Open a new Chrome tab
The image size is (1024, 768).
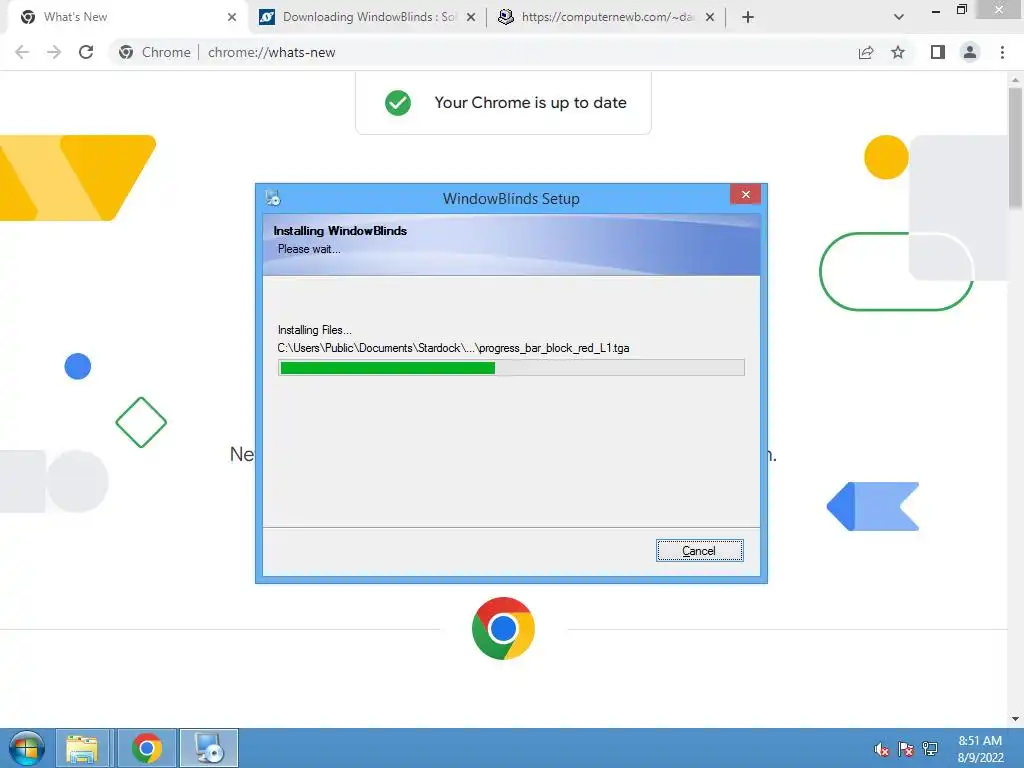point(748,17)
